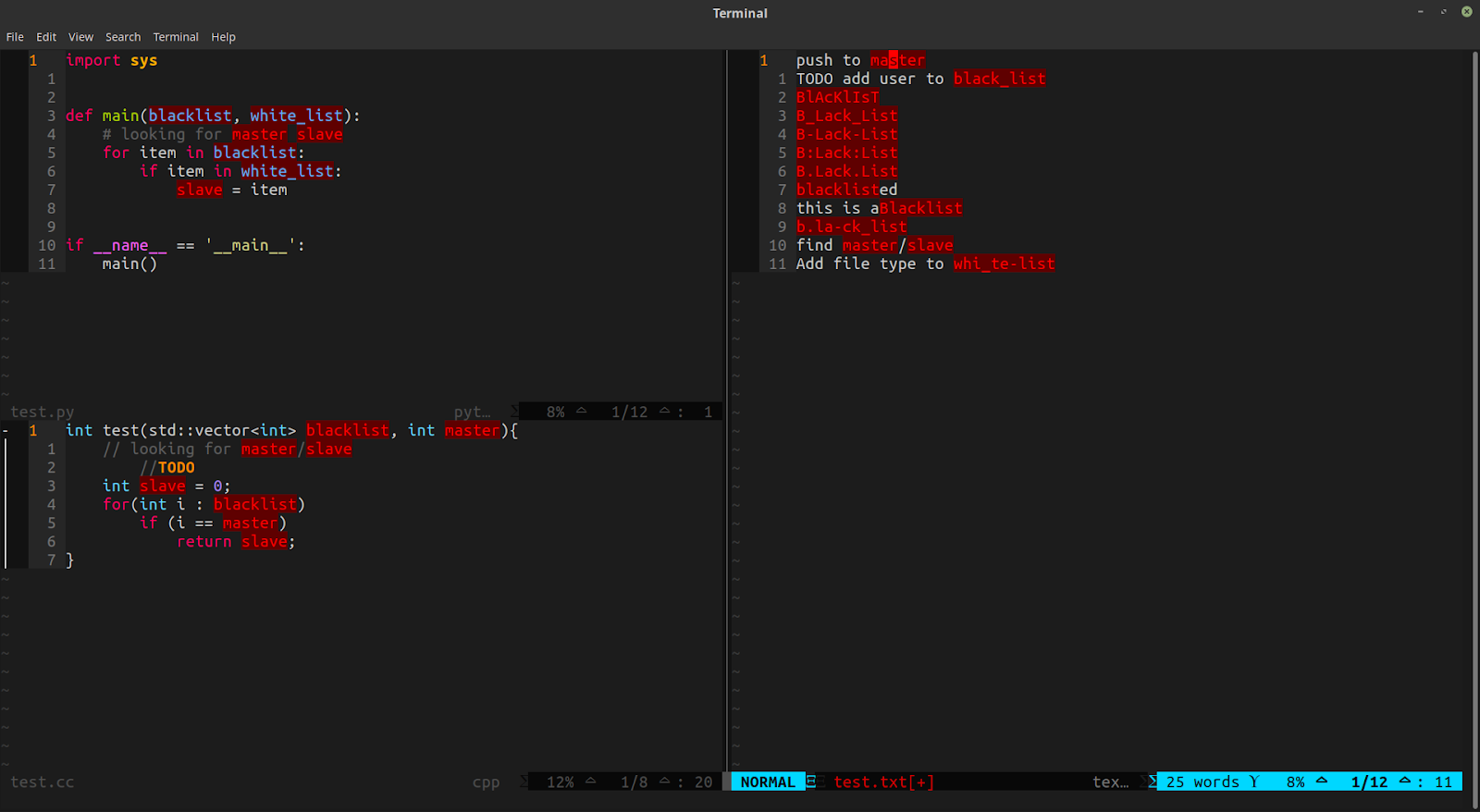Click the 'return slave;' line
The image size is (1480, 812).
point(237,541)
